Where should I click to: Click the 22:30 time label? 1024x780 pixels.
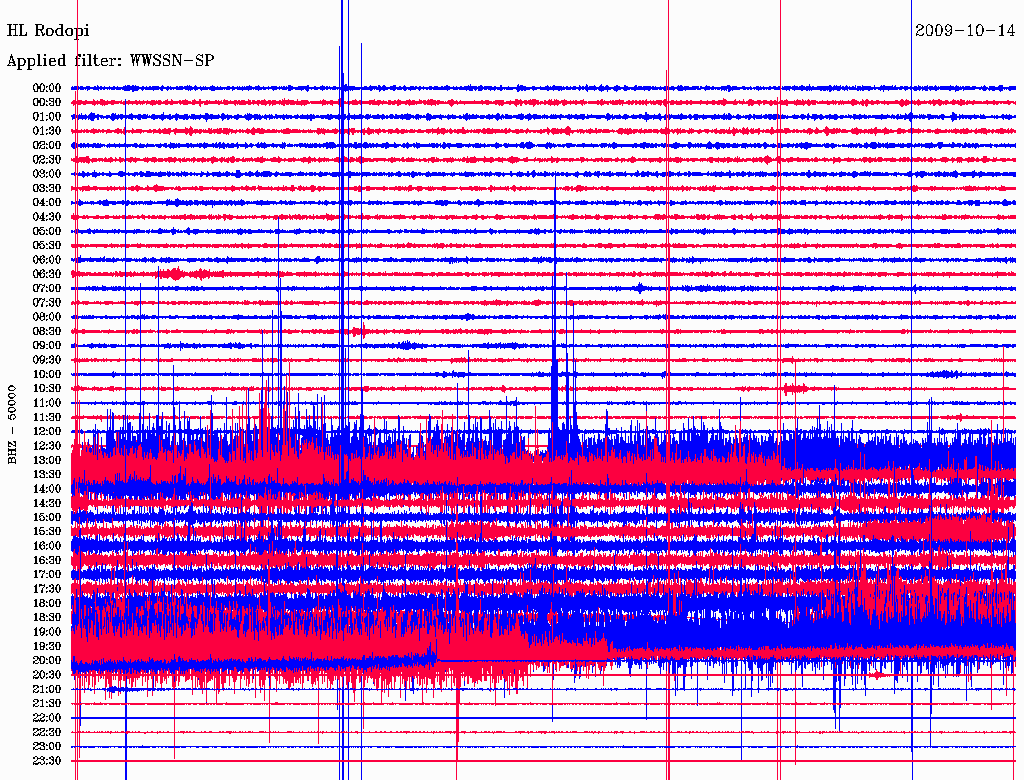[47, 732]
